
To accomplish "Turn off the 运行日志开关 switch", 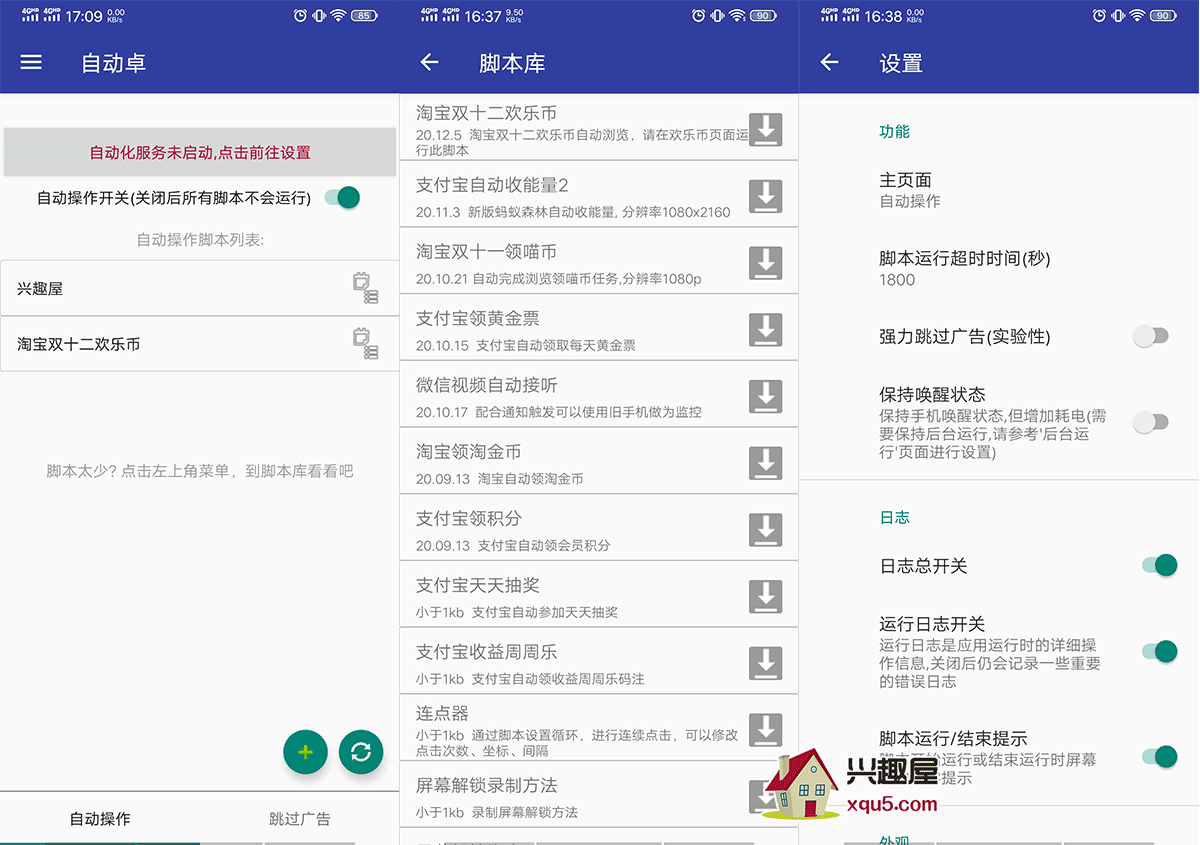I will 1160,652.
